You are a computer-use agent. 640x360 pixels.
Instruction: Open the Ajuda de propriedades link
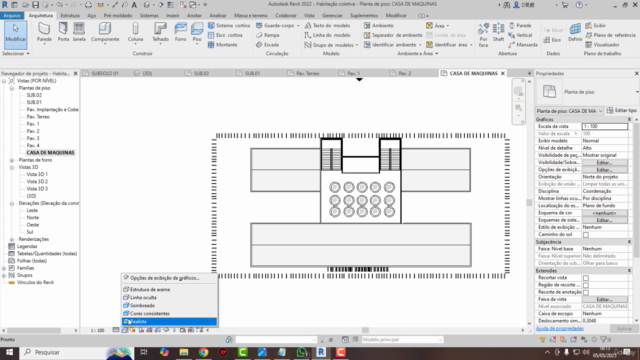[560, 329]
